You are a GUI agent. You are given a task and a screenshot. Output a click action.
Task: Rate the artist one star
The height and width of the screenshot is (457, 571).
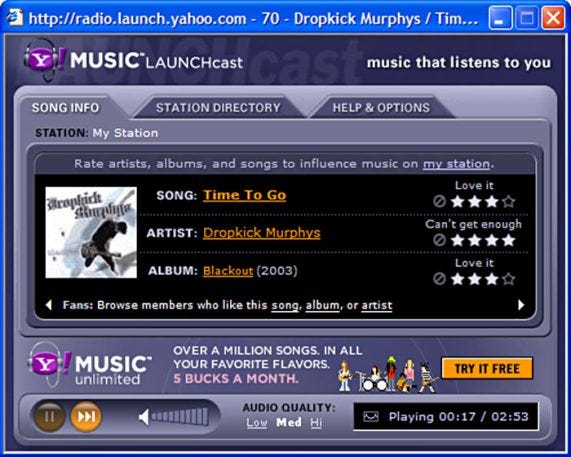(x=457, y=240)
